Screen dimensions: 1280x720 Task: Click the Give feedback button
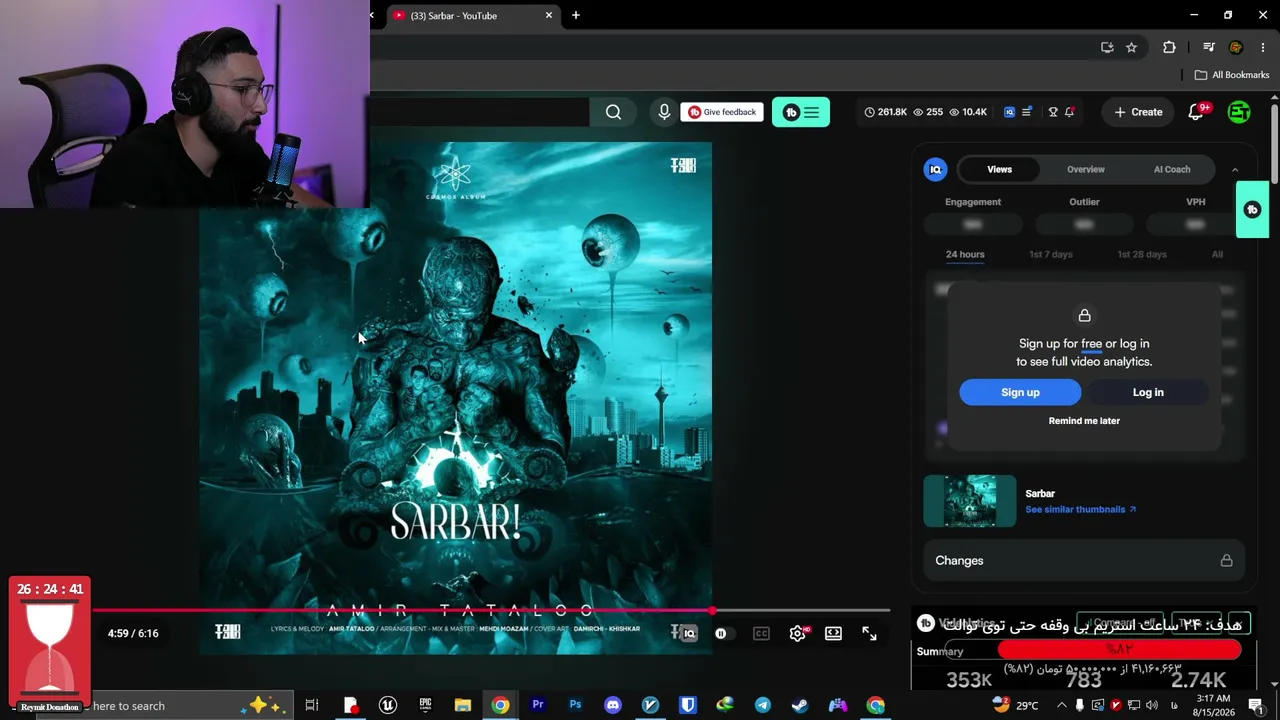coord(722,112)
